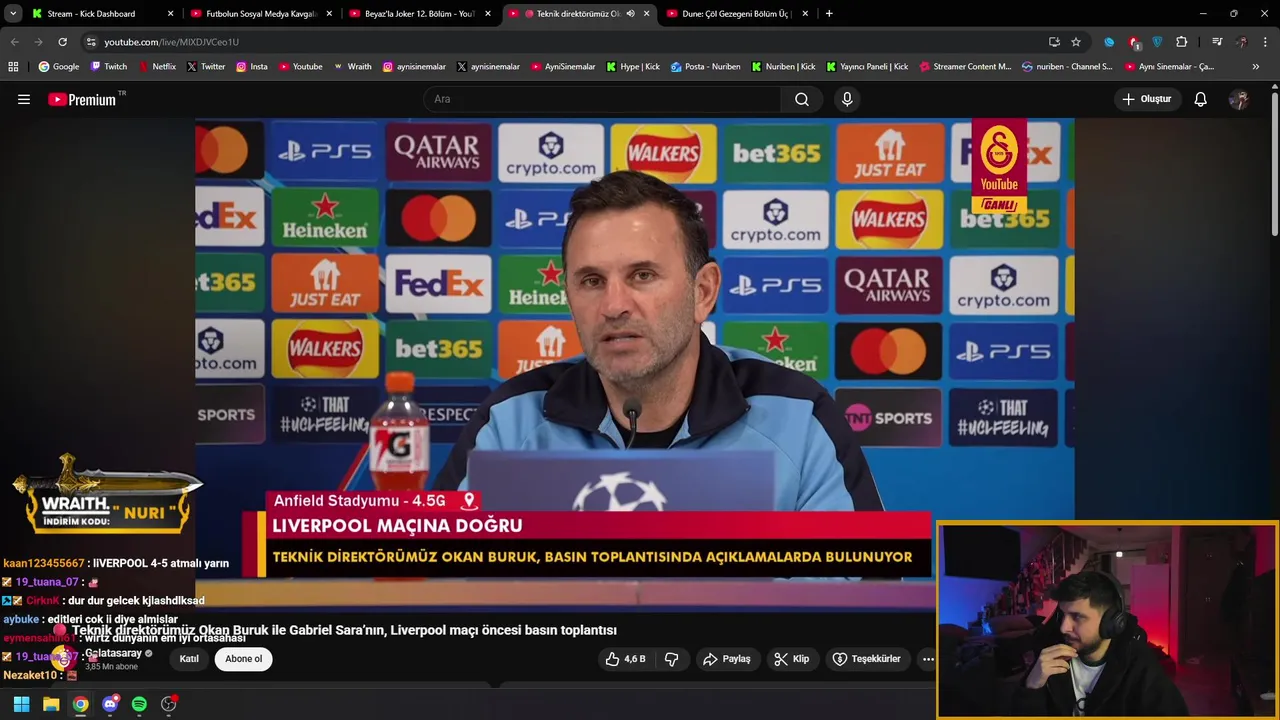Close the Stream - Kick Dashboard tab
The width and height of the screenshot is (1280, 720).
170,14
